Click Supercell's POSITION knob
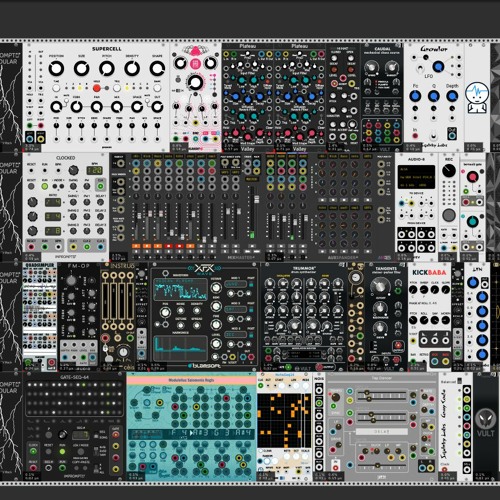Viewport: 500px width, 500px height. pyautogui.click(x=56, y=69)
